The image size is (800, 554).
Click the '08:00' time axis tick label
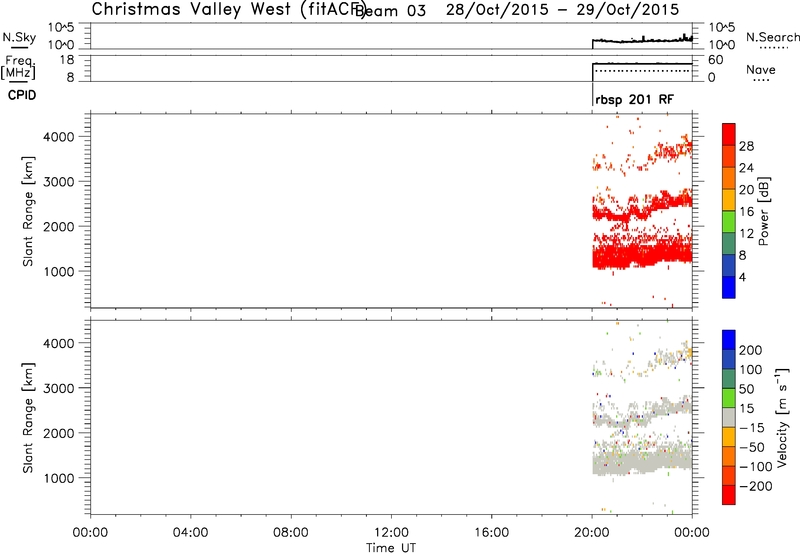291,533
